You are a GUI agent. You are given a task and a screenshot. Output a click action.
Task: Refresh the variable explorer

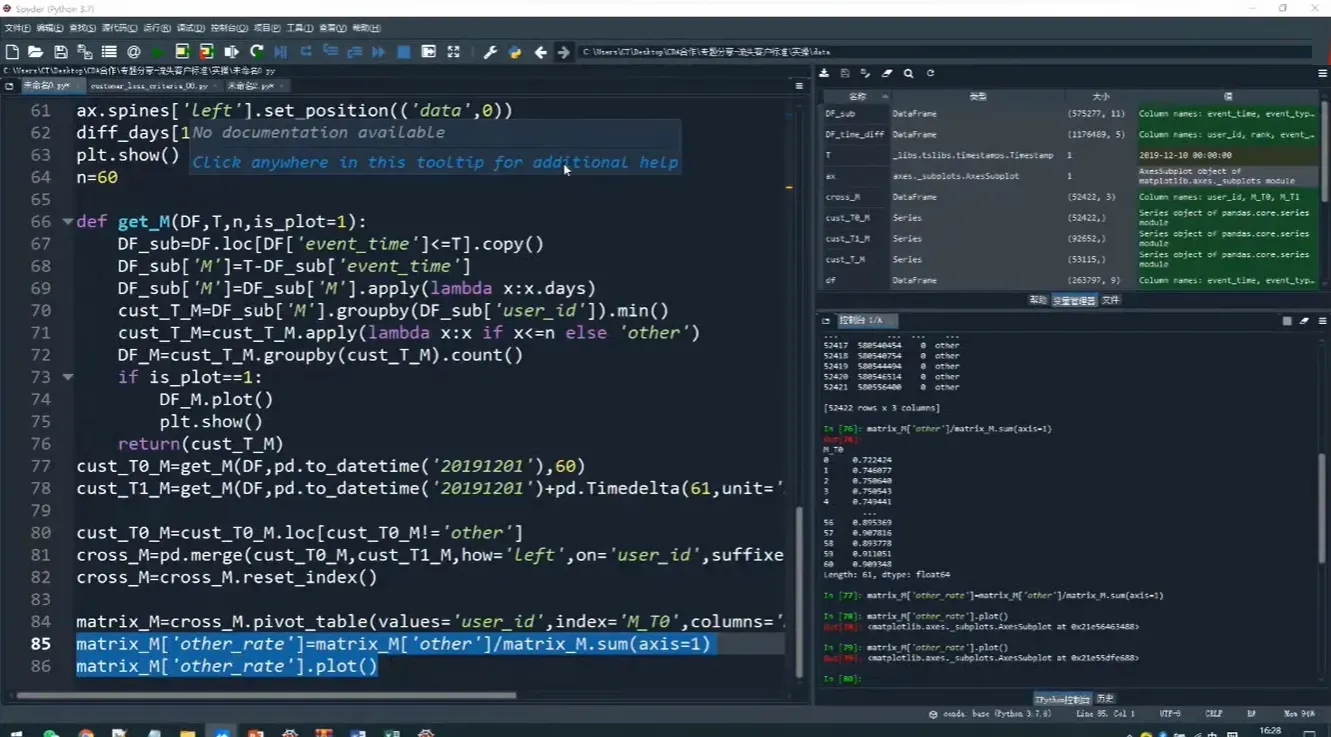[930, 73]
